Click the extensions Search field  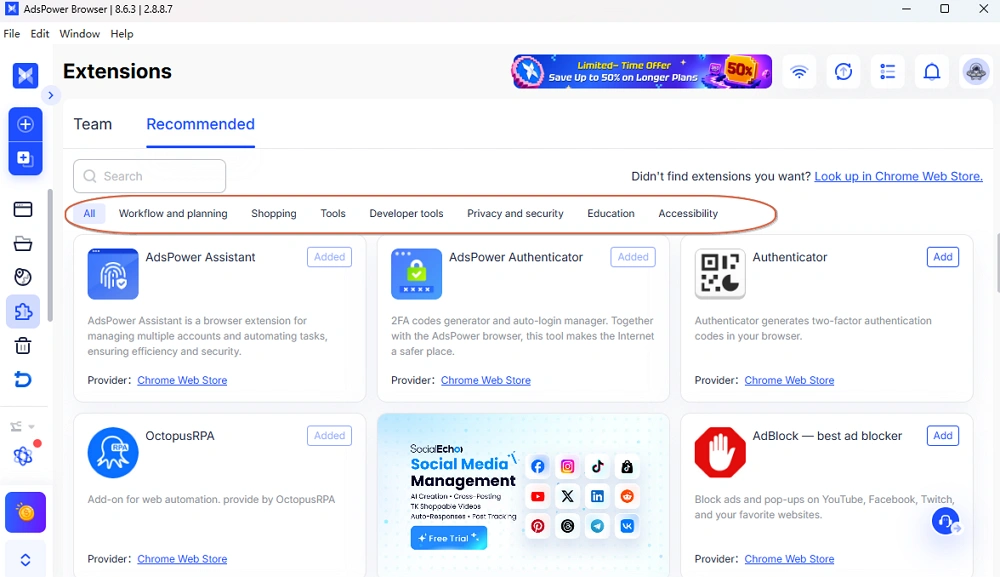[x=149, y=176]
